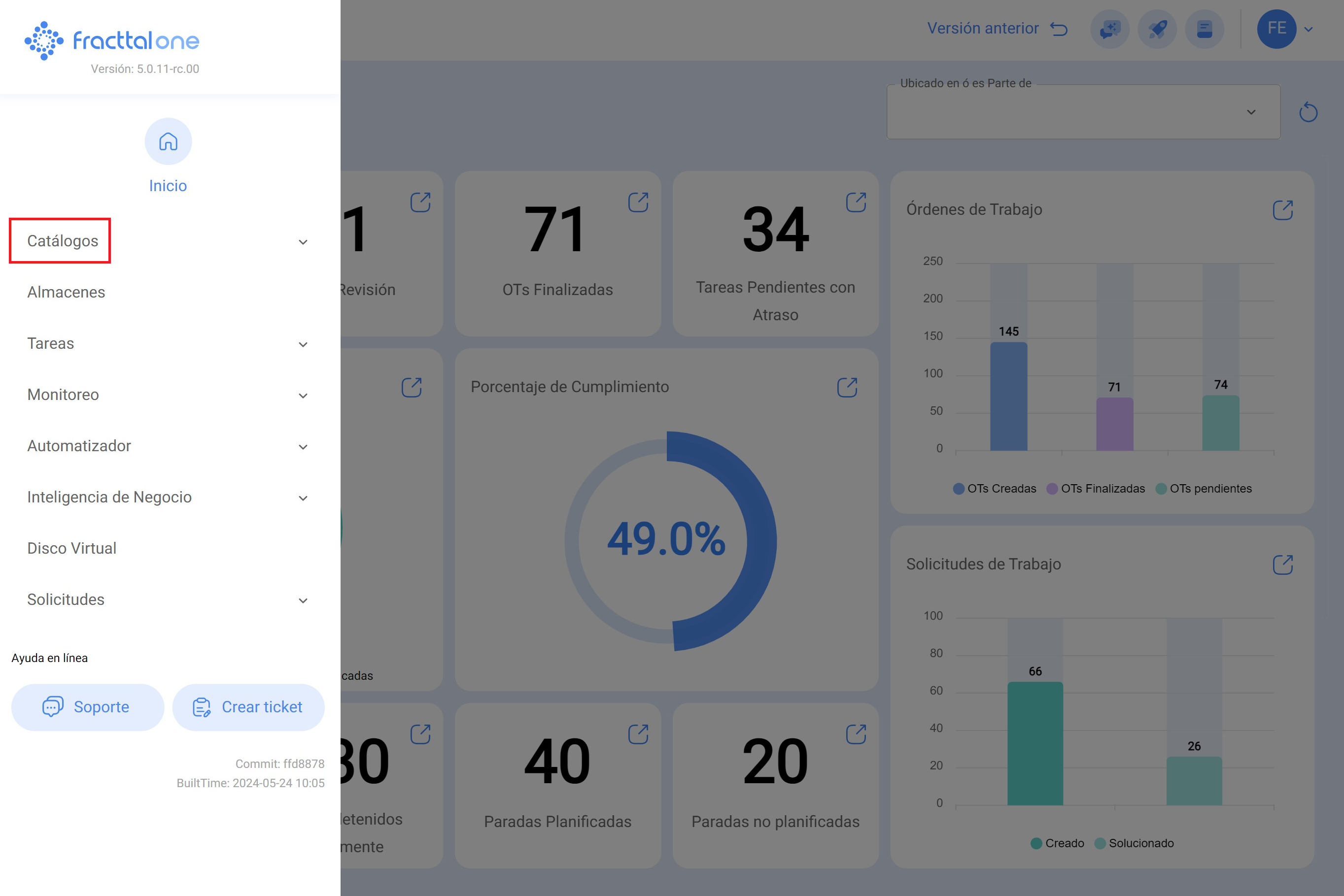Open Porcentaje de Cumplimiento expand icon

pyautogui.click(x=847, y=388)
